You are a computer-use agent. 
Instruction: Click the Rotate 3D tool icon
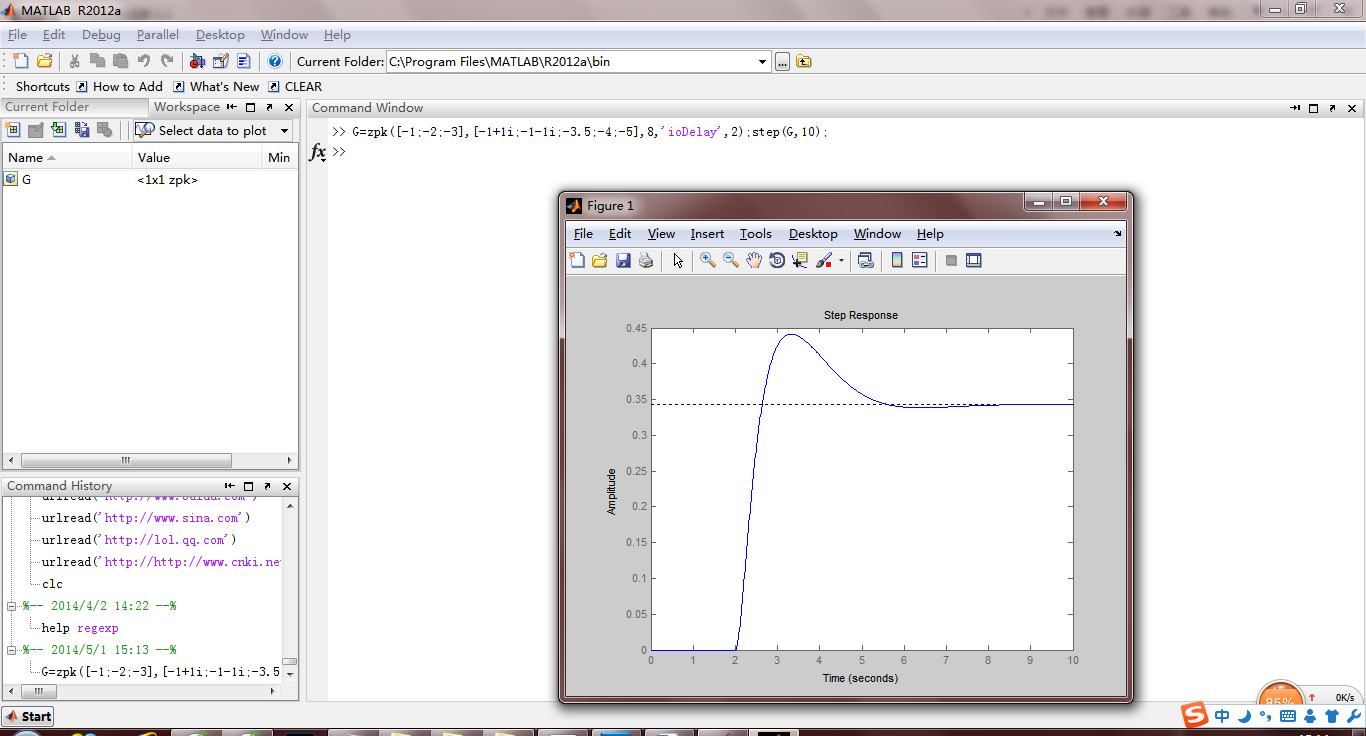[x=777, y=261]
